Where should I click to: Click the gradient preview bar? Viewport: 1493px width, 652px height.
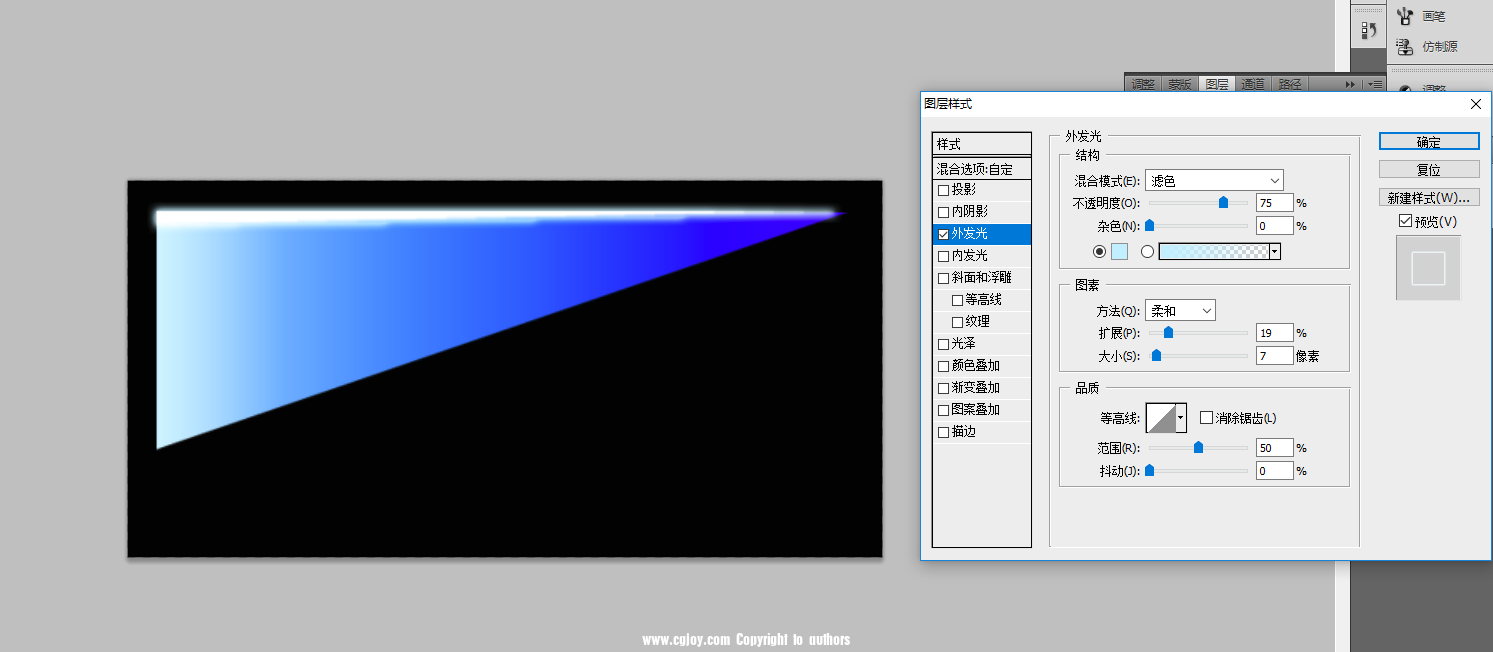click(x=1214, y=252)
